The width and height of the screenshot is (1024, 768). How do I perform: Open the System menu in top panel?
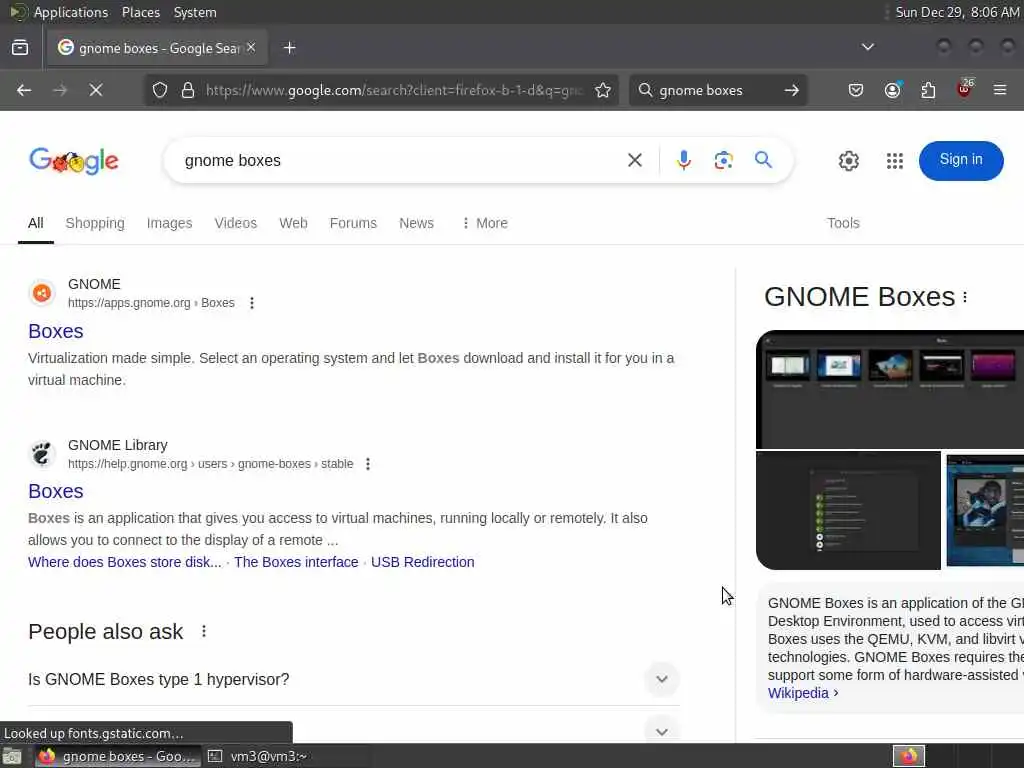coord(195,12)
